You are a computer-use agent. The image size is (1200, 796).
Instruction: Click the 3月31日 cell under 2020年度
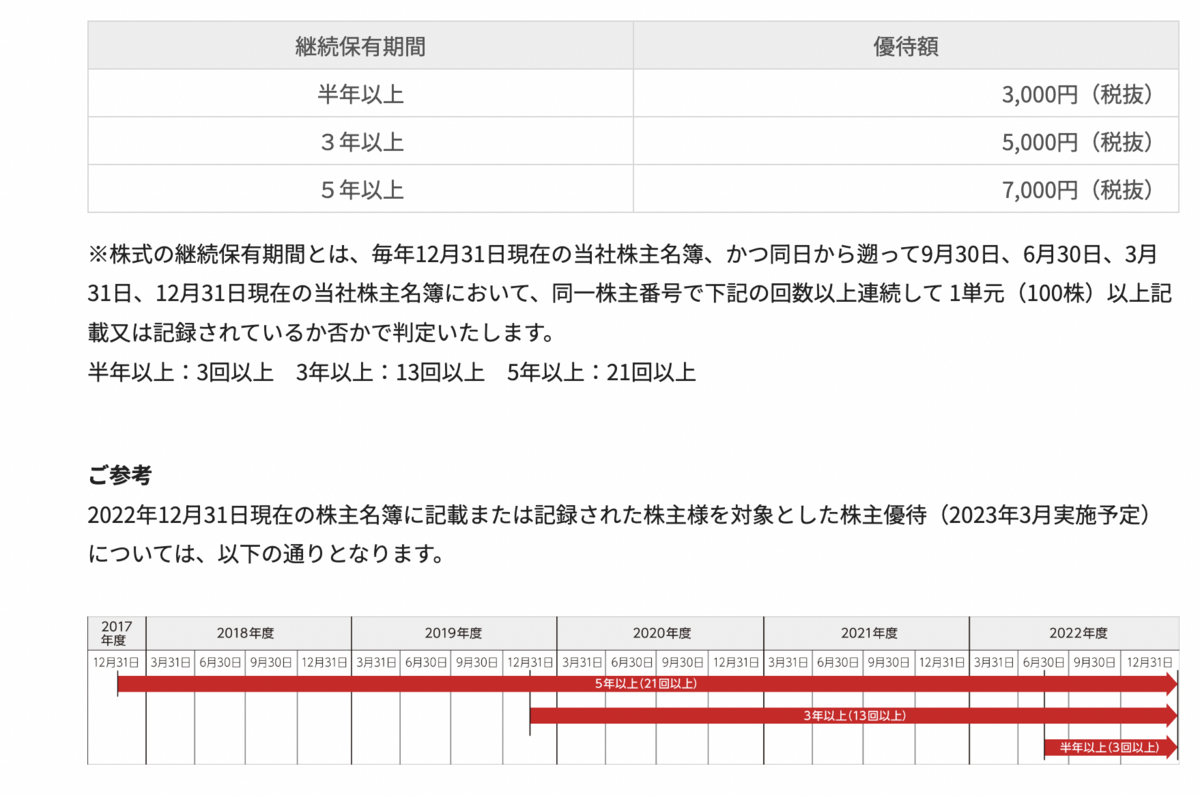tap(581, 661)
